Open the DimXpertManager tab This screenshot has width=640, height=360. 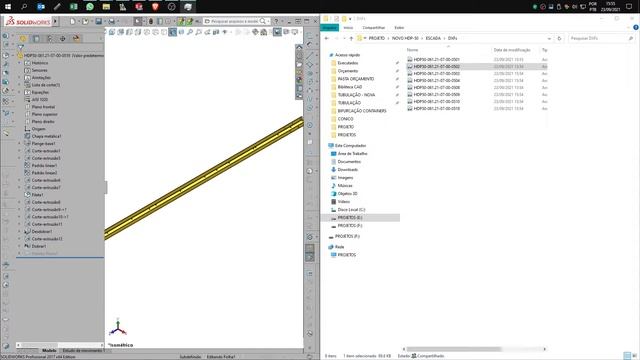pyautogui.click(x=62, y=38)
